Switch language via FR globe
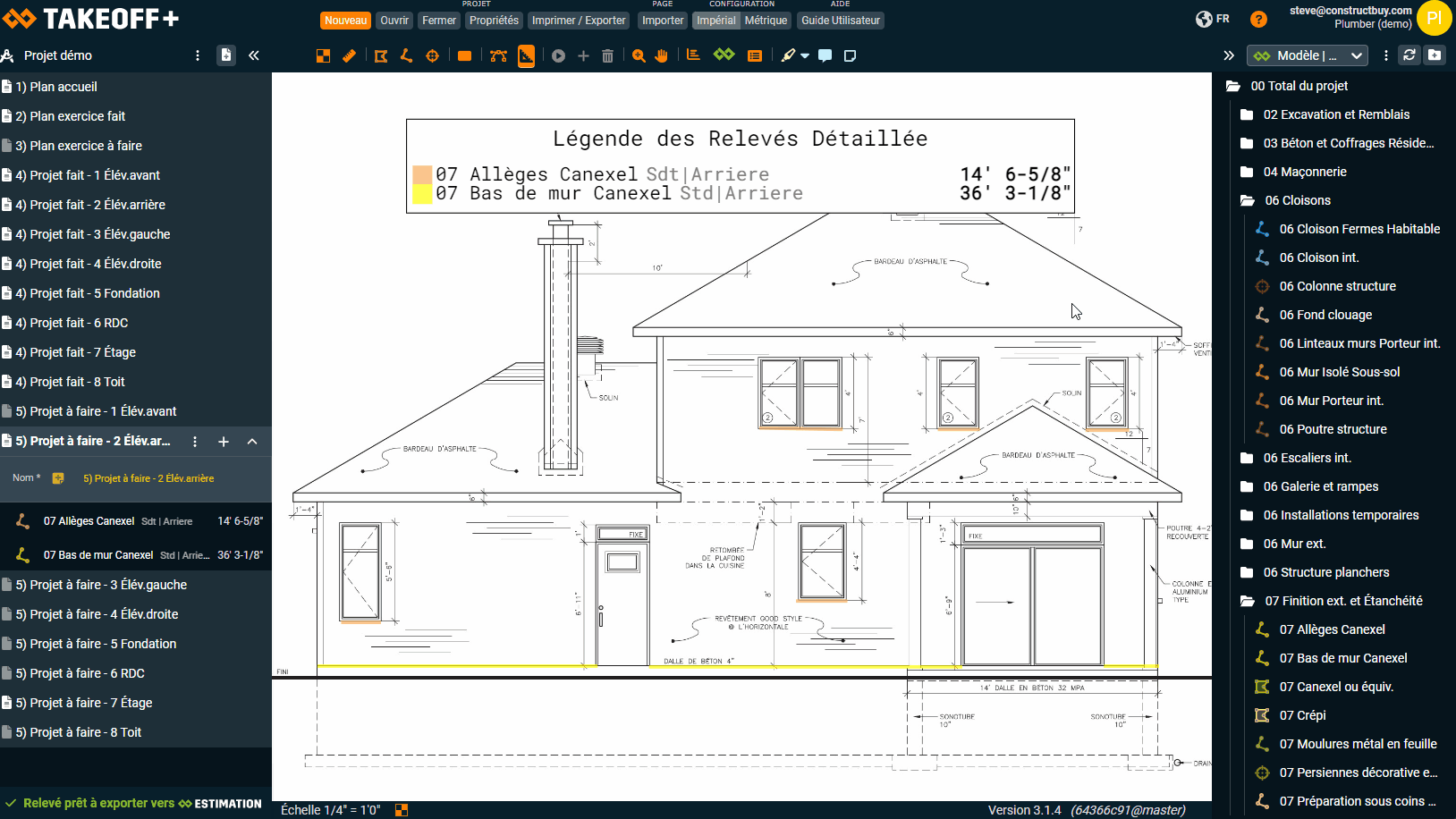 1213,19
